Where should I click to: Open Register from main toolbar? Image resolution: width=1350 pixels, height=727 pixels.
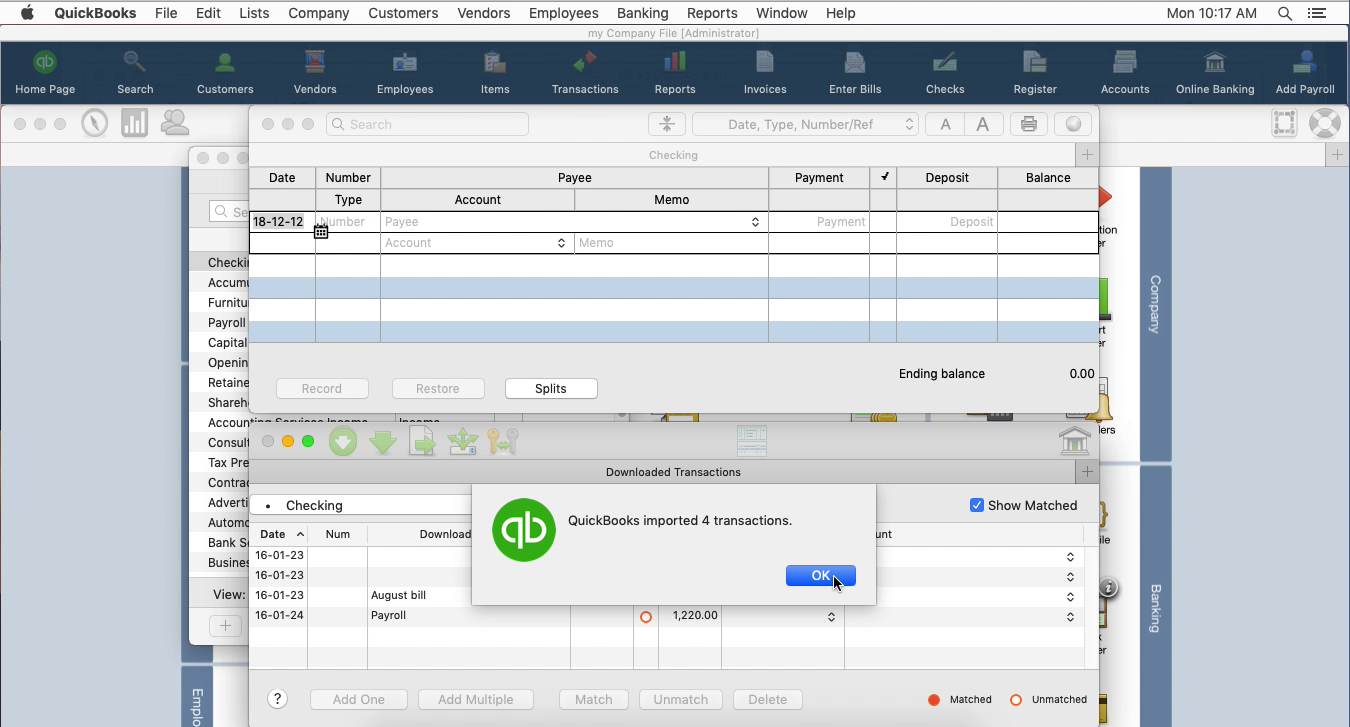(1035, 73)
